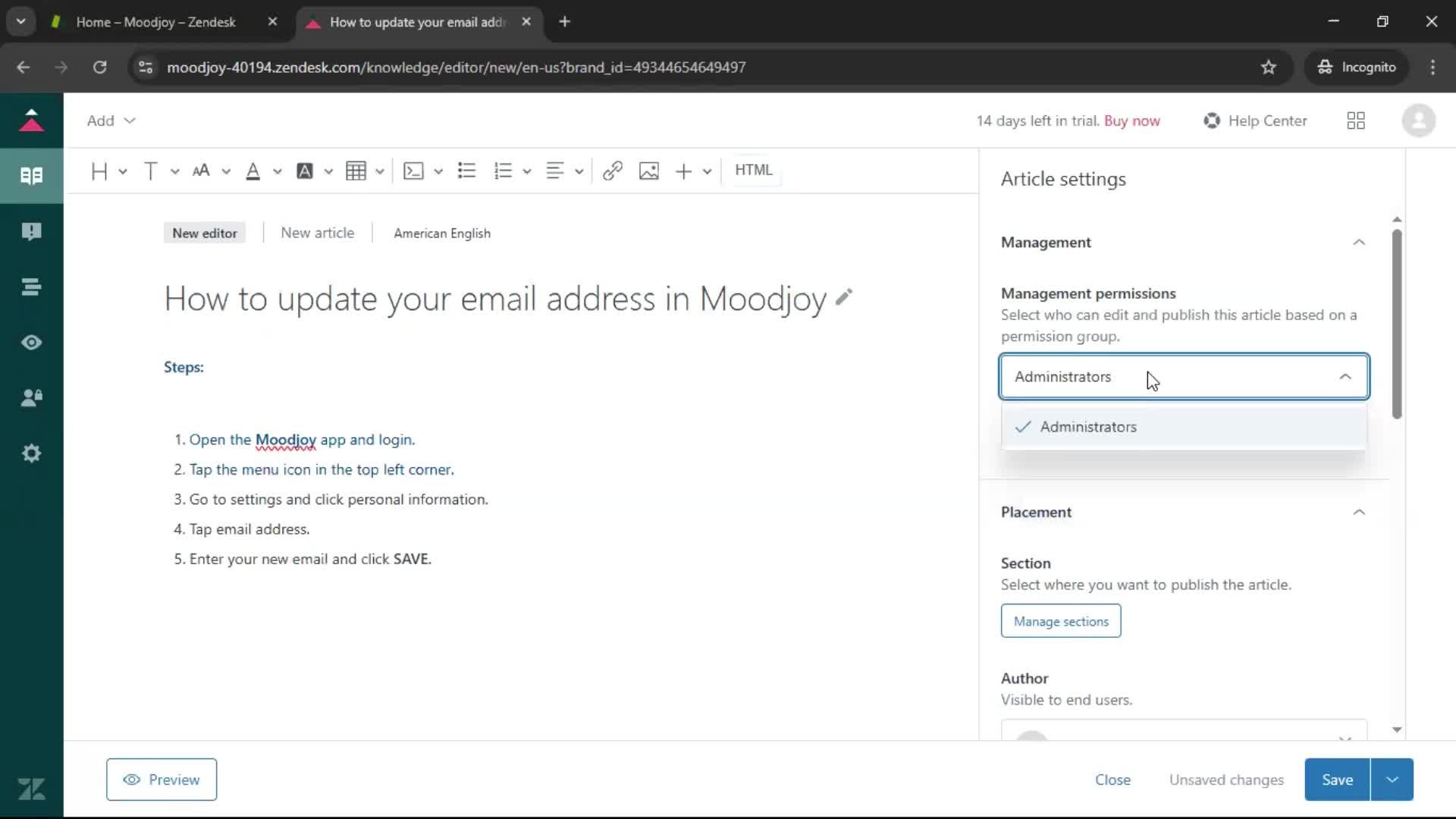Click the Author selection field

1185,731
